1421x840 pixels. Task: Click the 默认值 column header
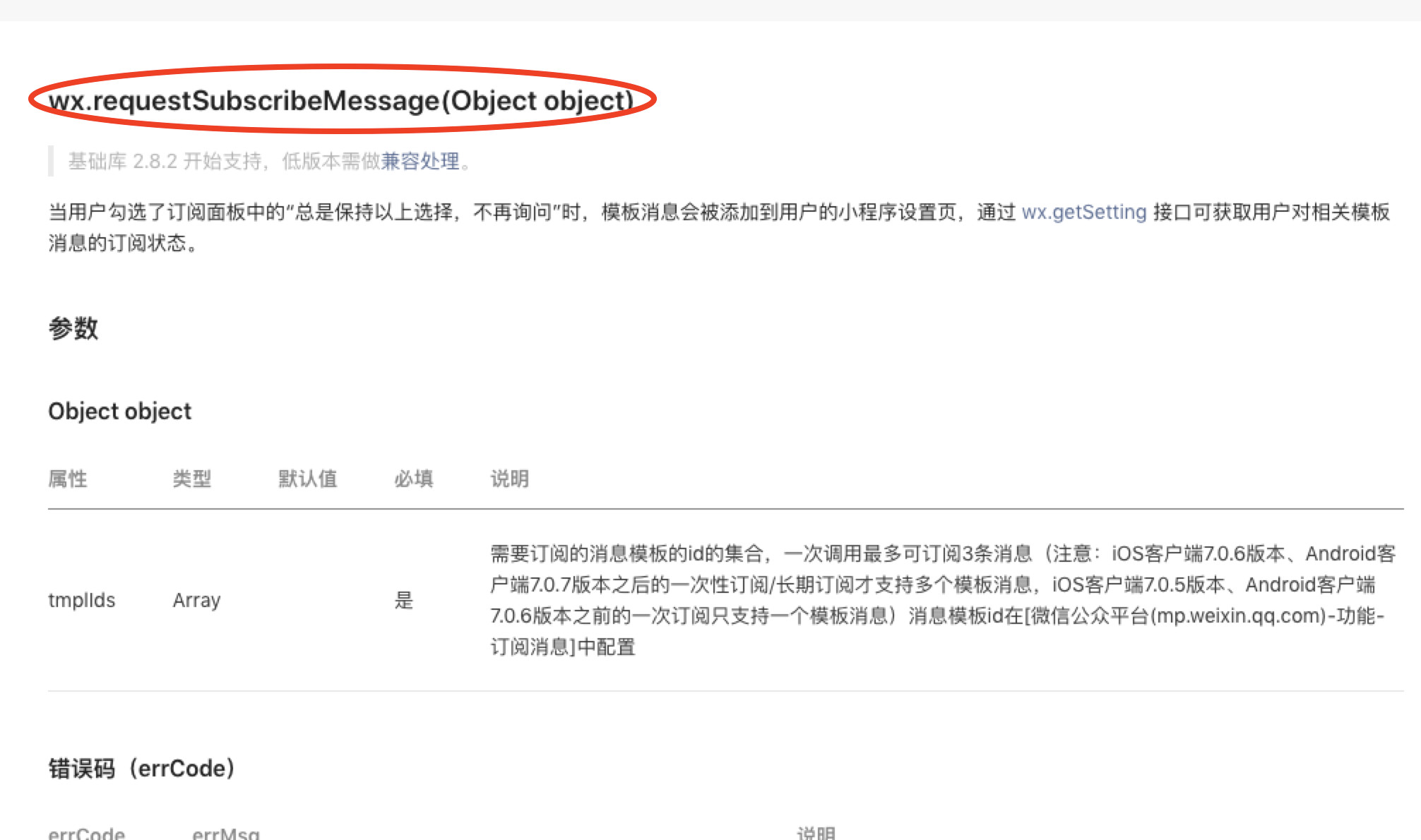[307, 479]
